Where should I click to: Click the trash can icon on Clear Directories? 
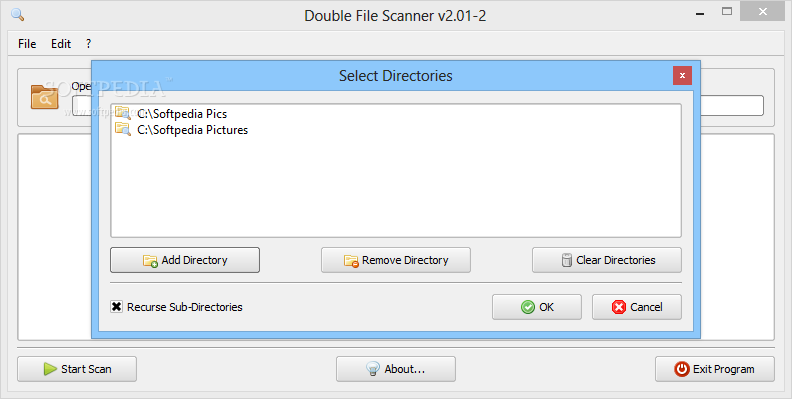567,260
